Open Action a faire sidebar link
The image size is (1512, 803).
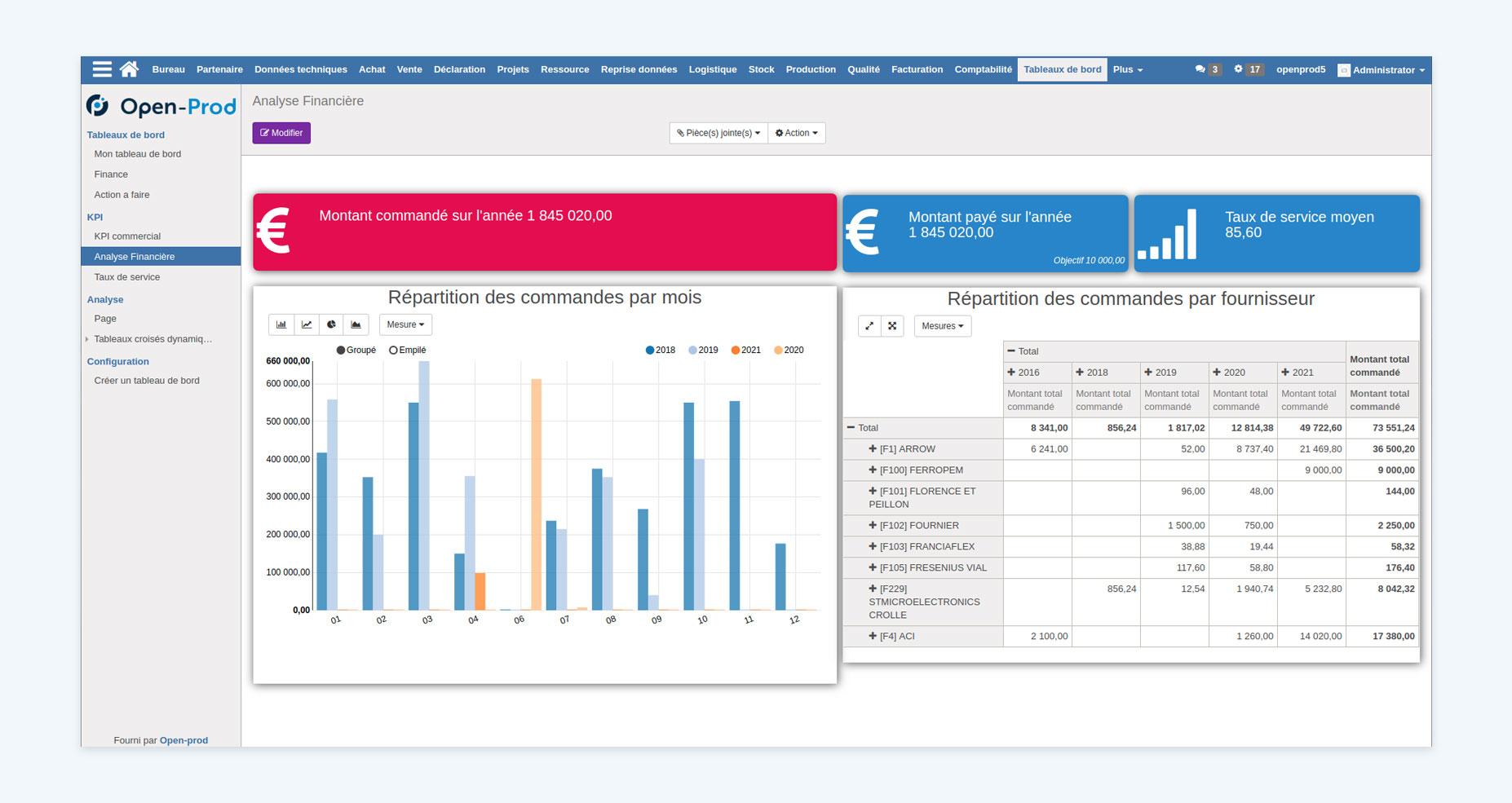pos(122,195)
